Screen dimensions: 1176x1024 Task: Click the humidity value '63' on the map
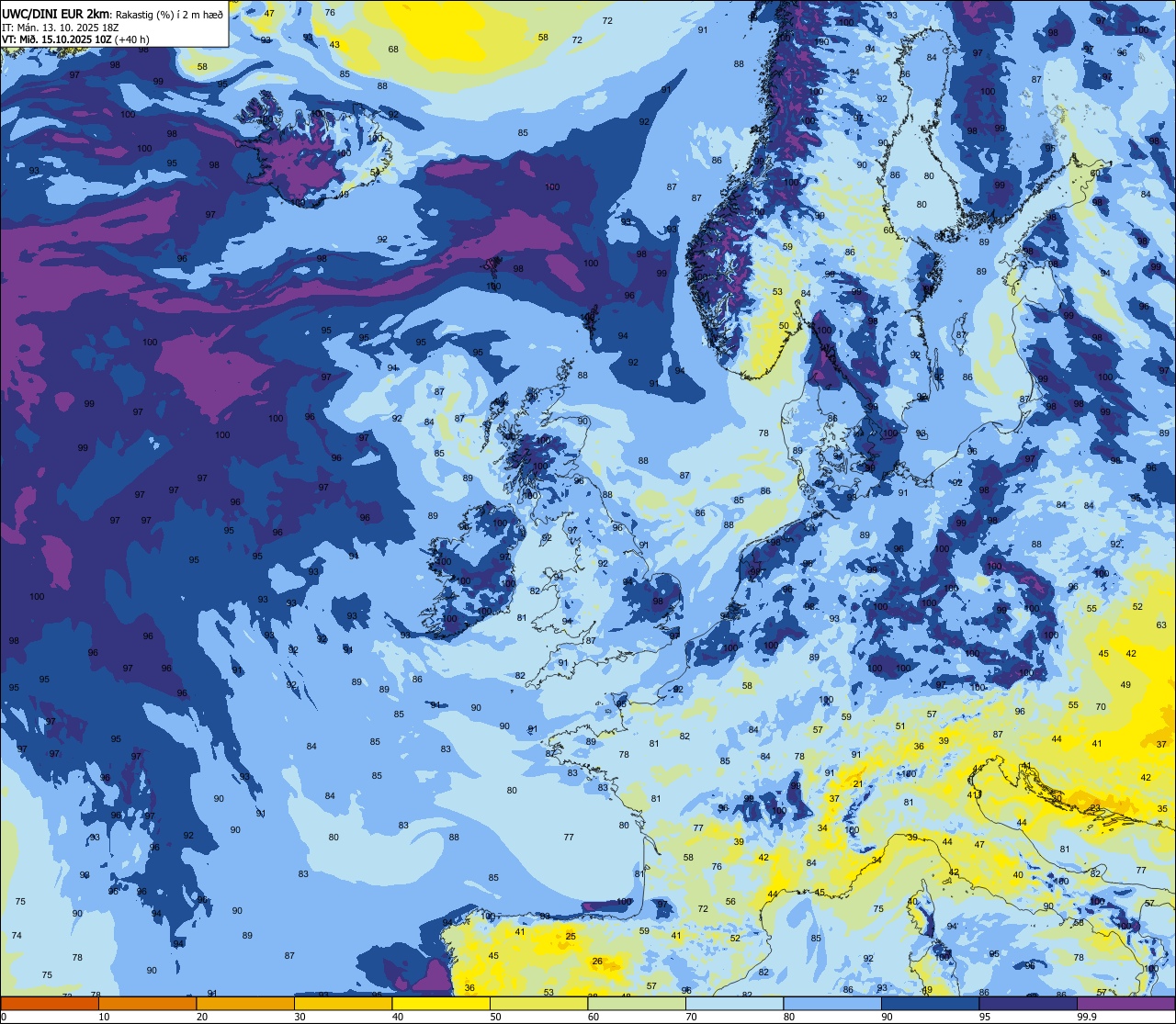point(1161,625)
